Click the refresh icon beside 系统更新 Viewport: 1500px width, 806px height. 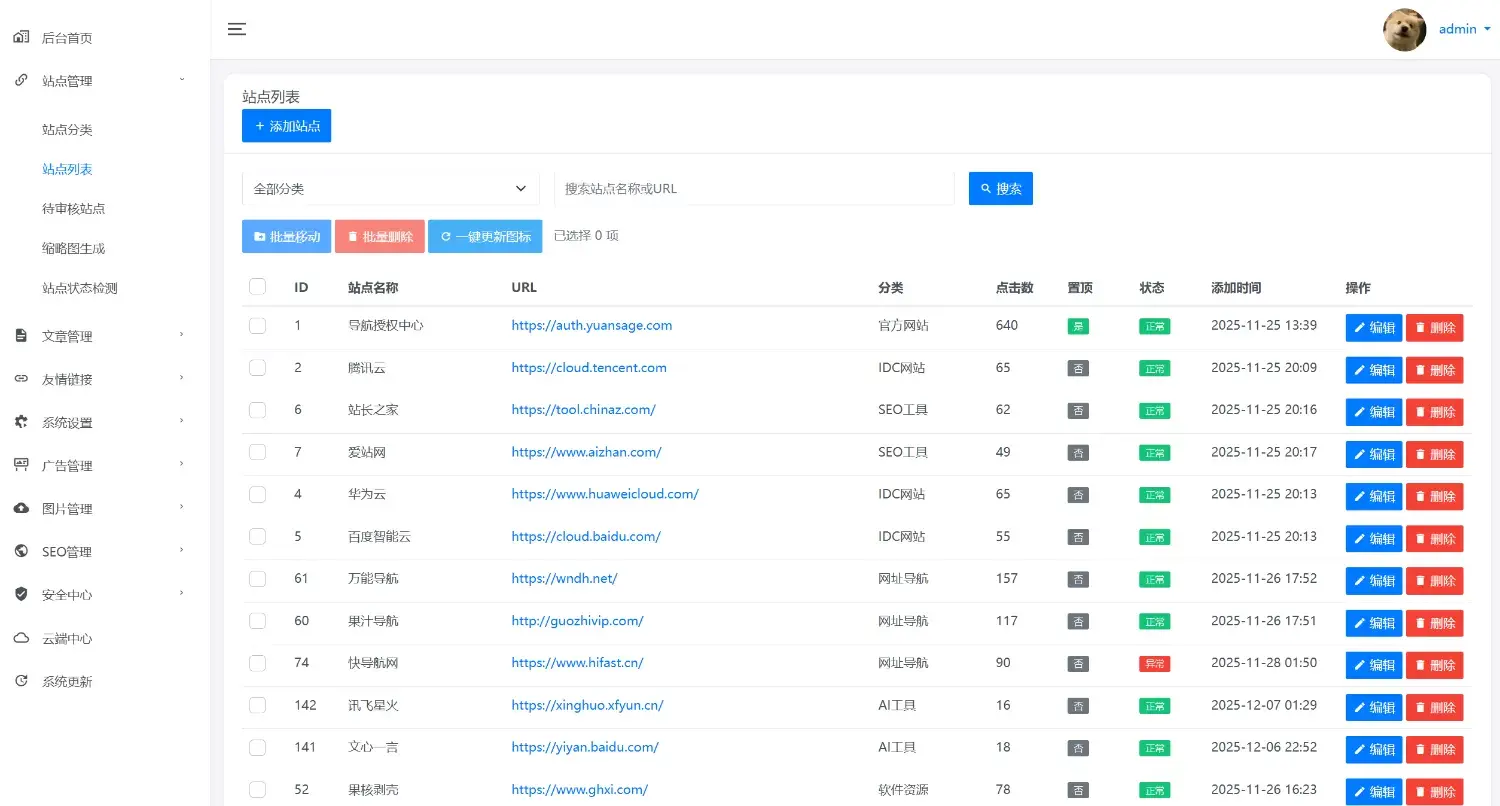click(x=21, y=681)
